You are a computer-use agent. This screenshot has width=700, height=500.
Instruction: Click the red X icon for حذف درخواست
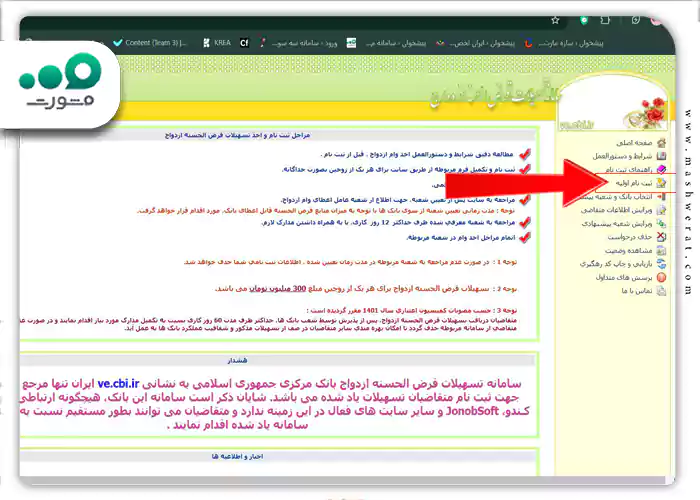pos(662,237)
